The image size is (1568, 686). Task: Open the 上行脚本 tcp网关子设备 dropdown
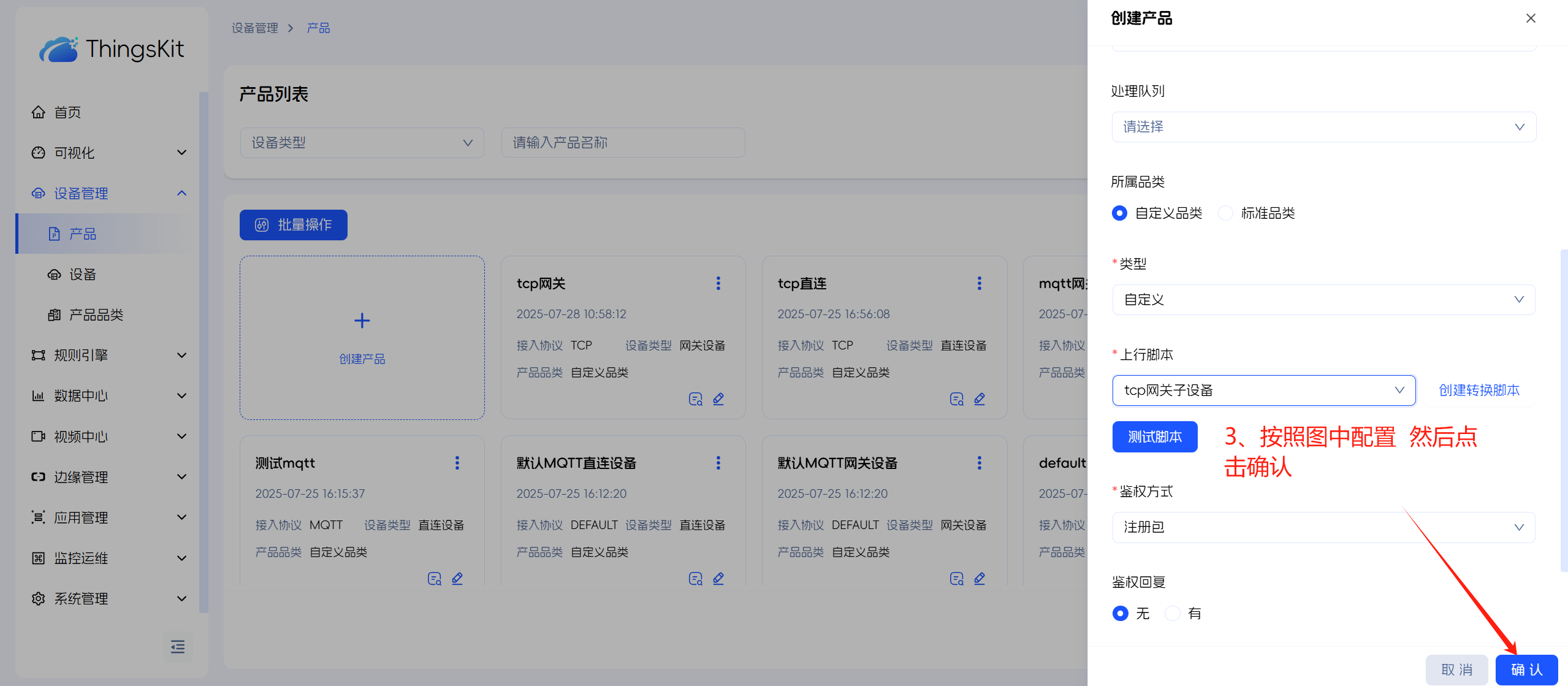(x=1263, y=391)
